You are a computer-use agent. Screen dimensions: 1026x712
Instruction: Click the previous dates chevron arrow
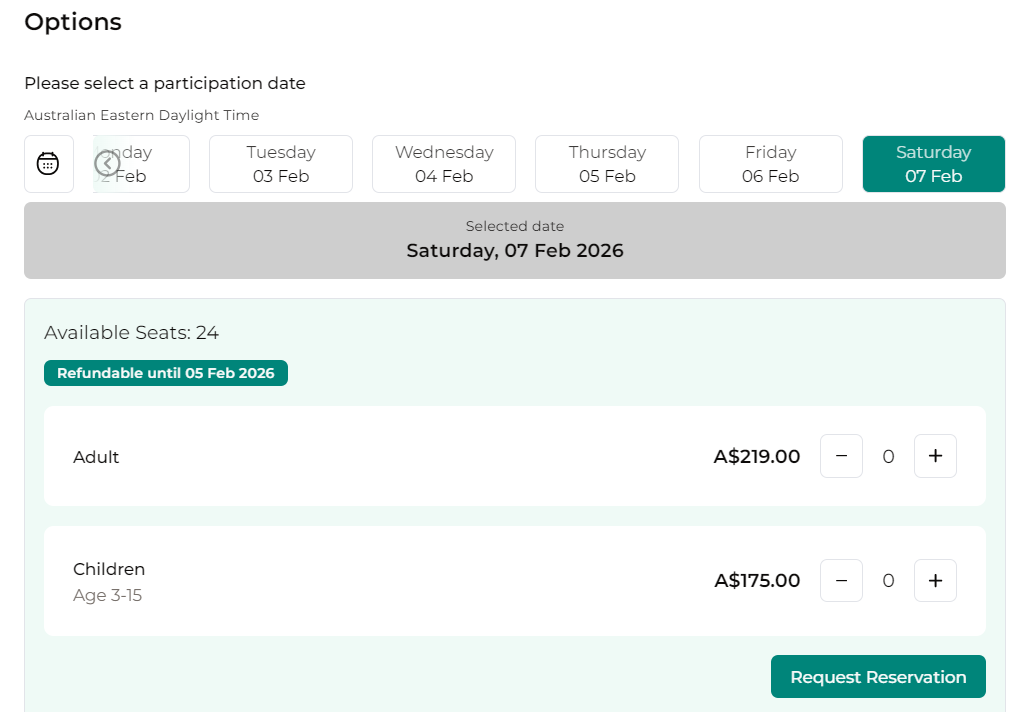point(107,163)
